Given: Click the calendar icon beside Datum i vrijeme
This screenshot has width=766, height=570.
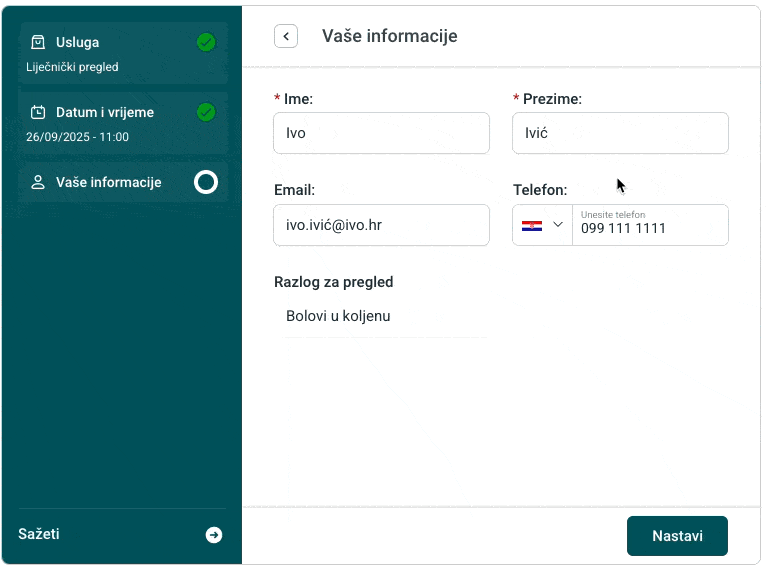Looking at the screenshot, I should click(x=38, y=112).
